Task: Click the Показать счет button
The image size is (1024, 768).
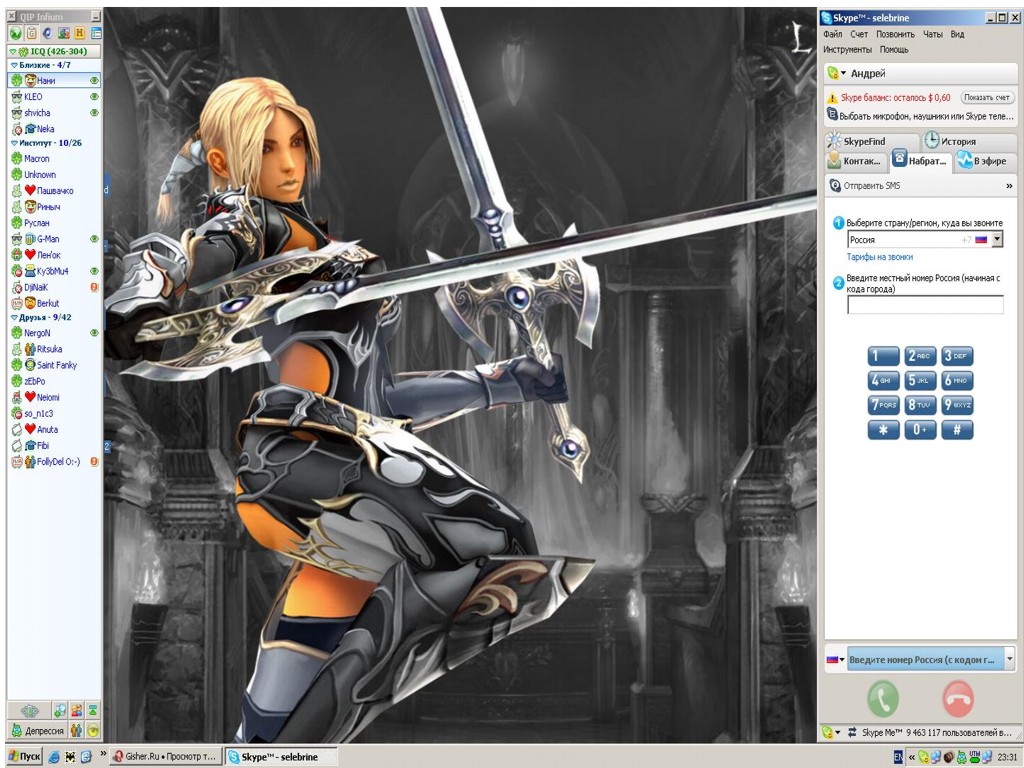Action: [x=986, y=98]
